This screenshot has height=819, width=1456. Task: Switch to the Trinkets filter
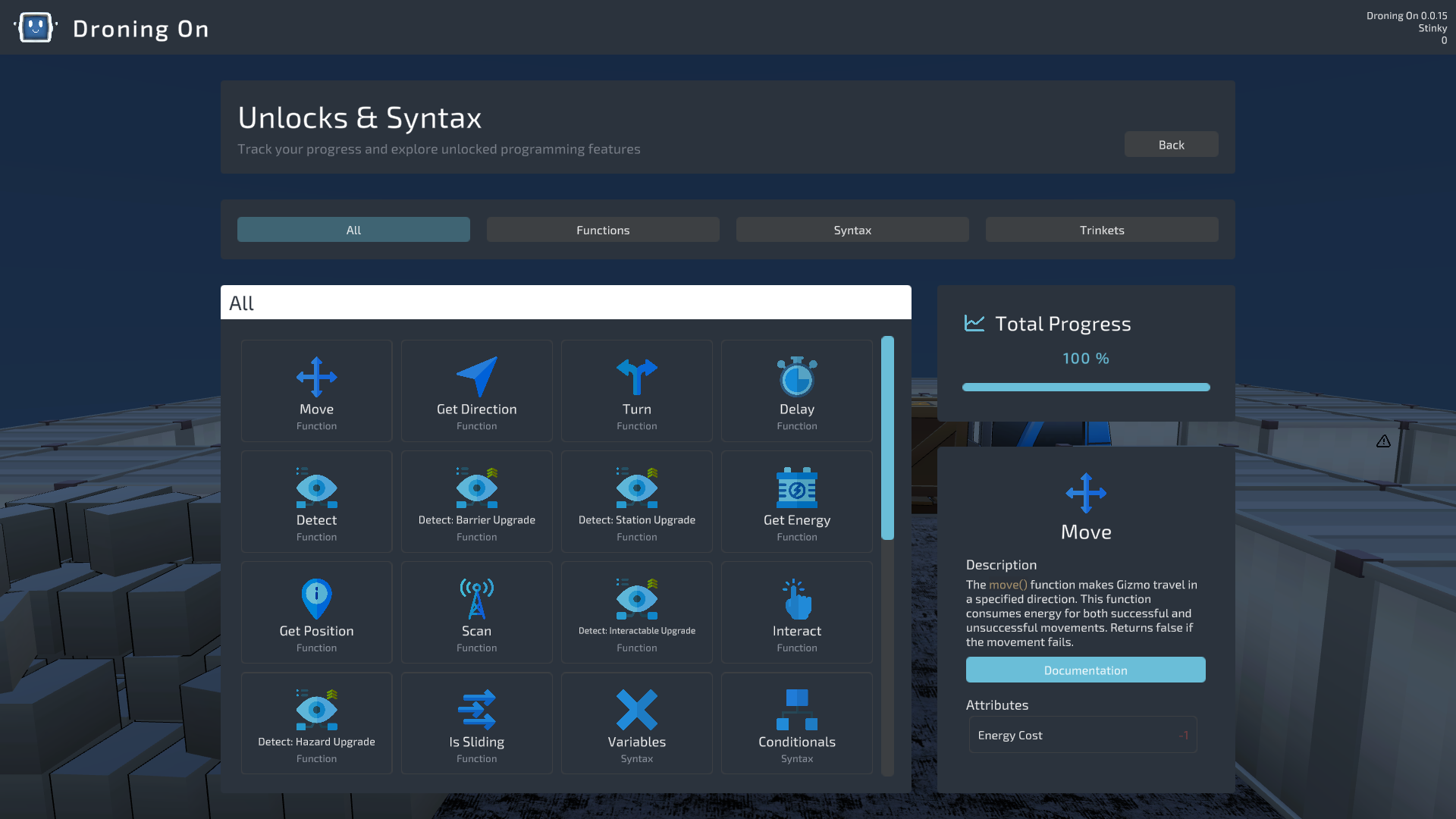1101,229
